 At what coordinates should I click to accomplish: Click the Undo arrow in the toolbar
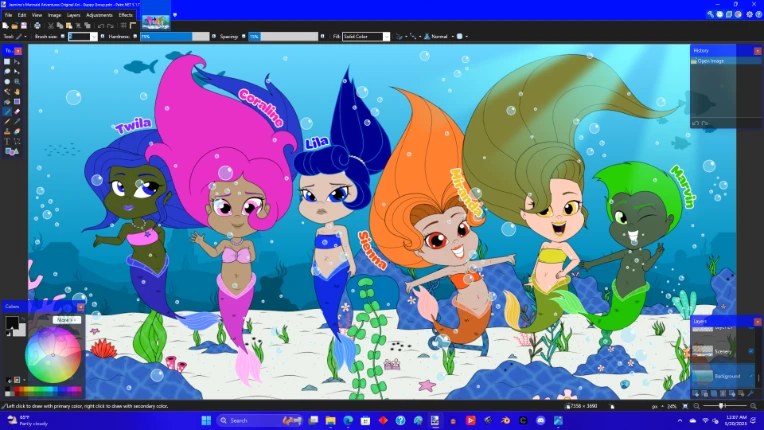point(101,26)
